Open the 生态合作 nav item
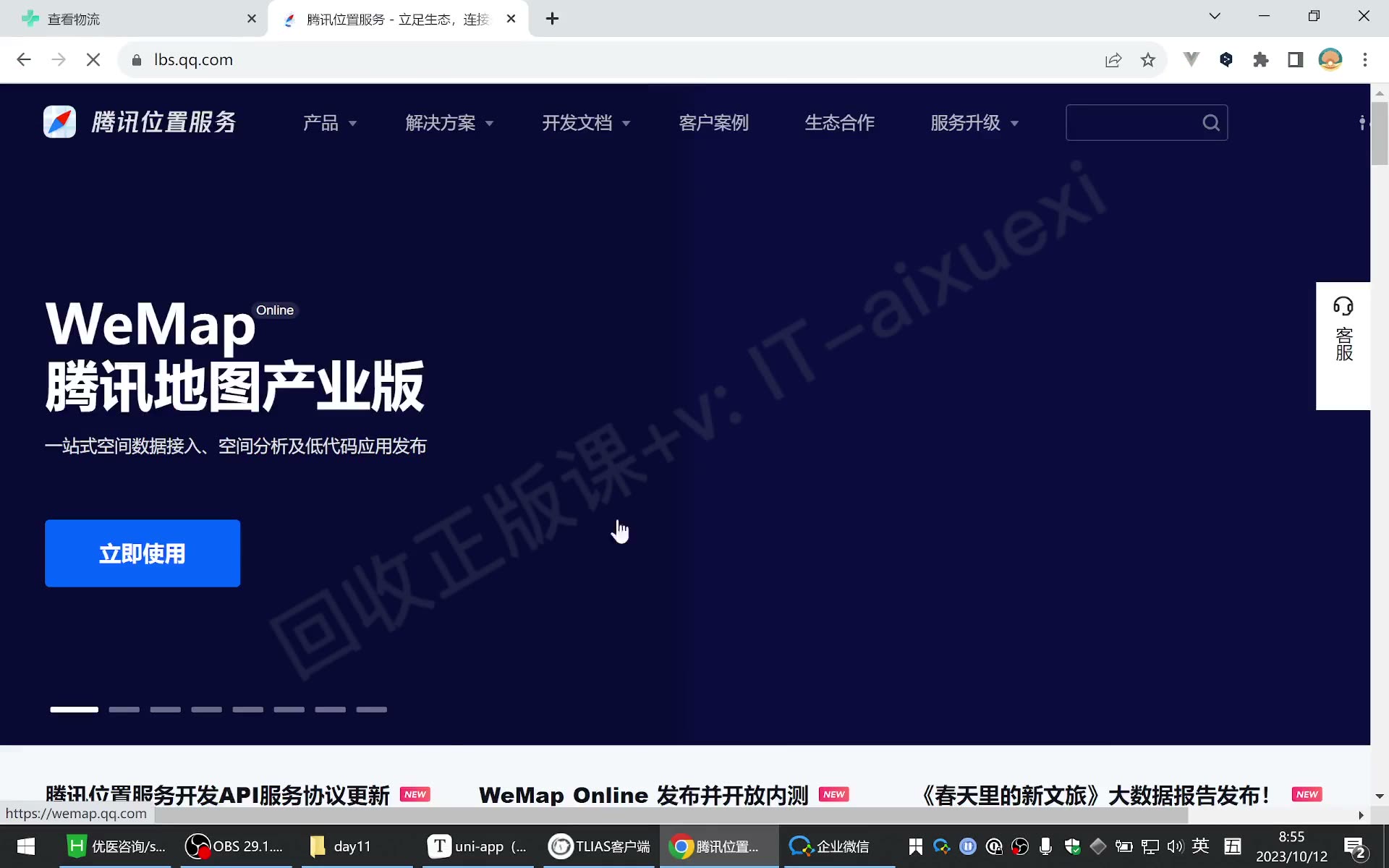The width and height of the screenshot is (1389, 868). 839,123
